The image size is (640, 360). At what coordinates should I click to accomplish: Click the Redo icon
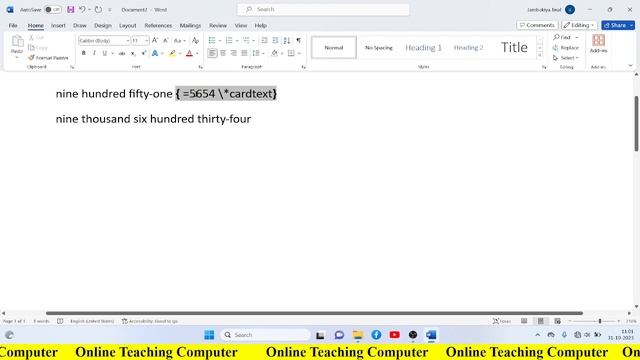98,9
